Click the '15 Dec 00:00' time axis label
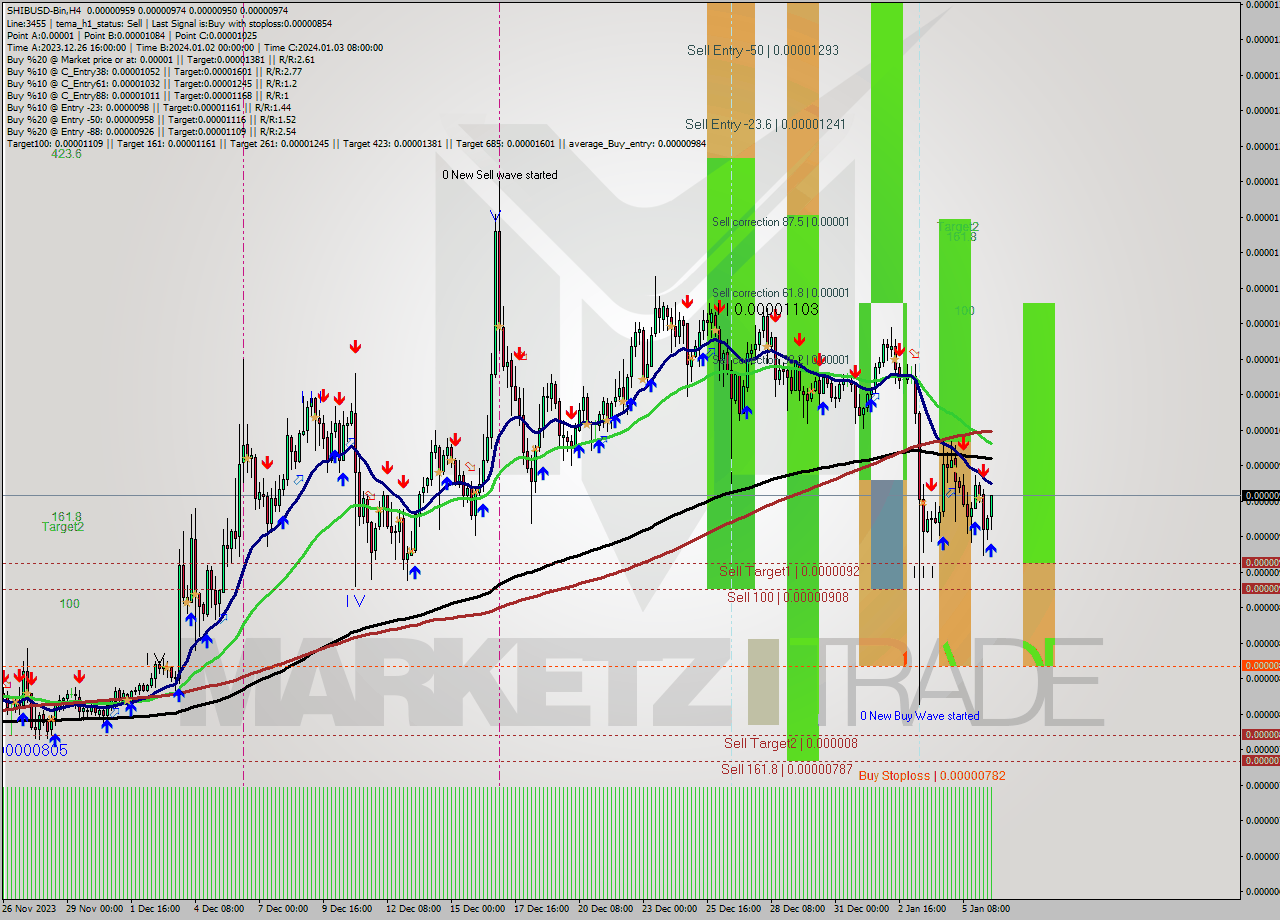The image size is (1280, 920). pyautogui.click(x=476, y=909)
